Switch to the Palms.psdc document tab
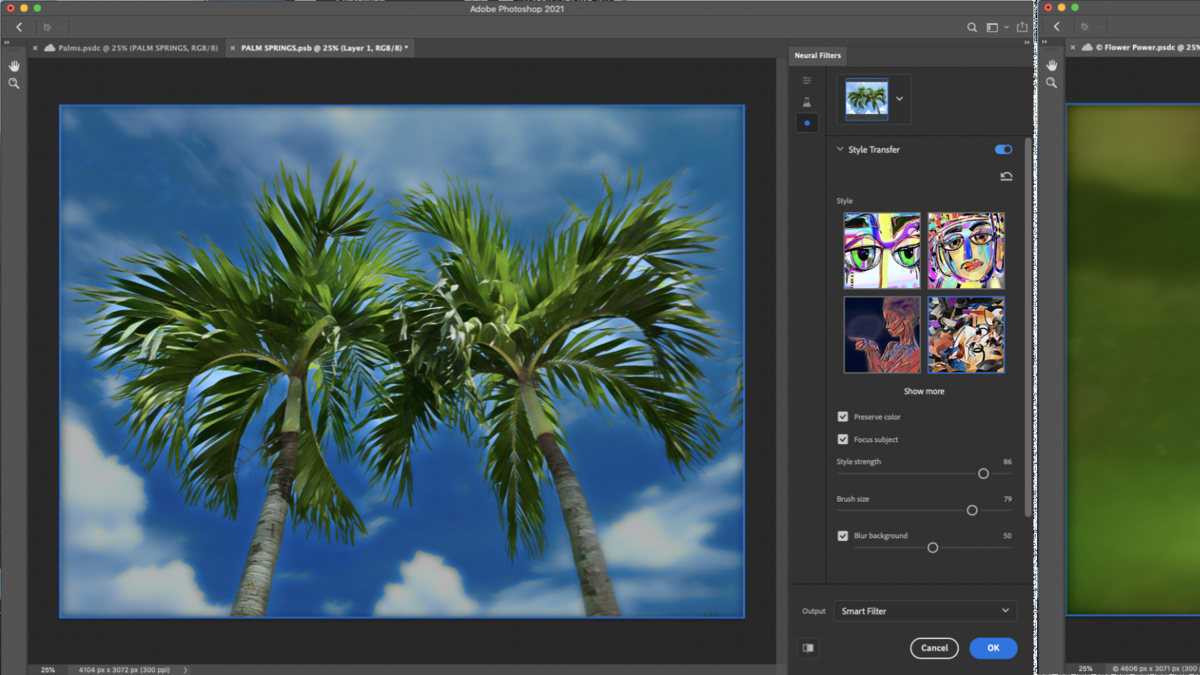The width and height of the screenshot is (1200, 675). [128, 48]
